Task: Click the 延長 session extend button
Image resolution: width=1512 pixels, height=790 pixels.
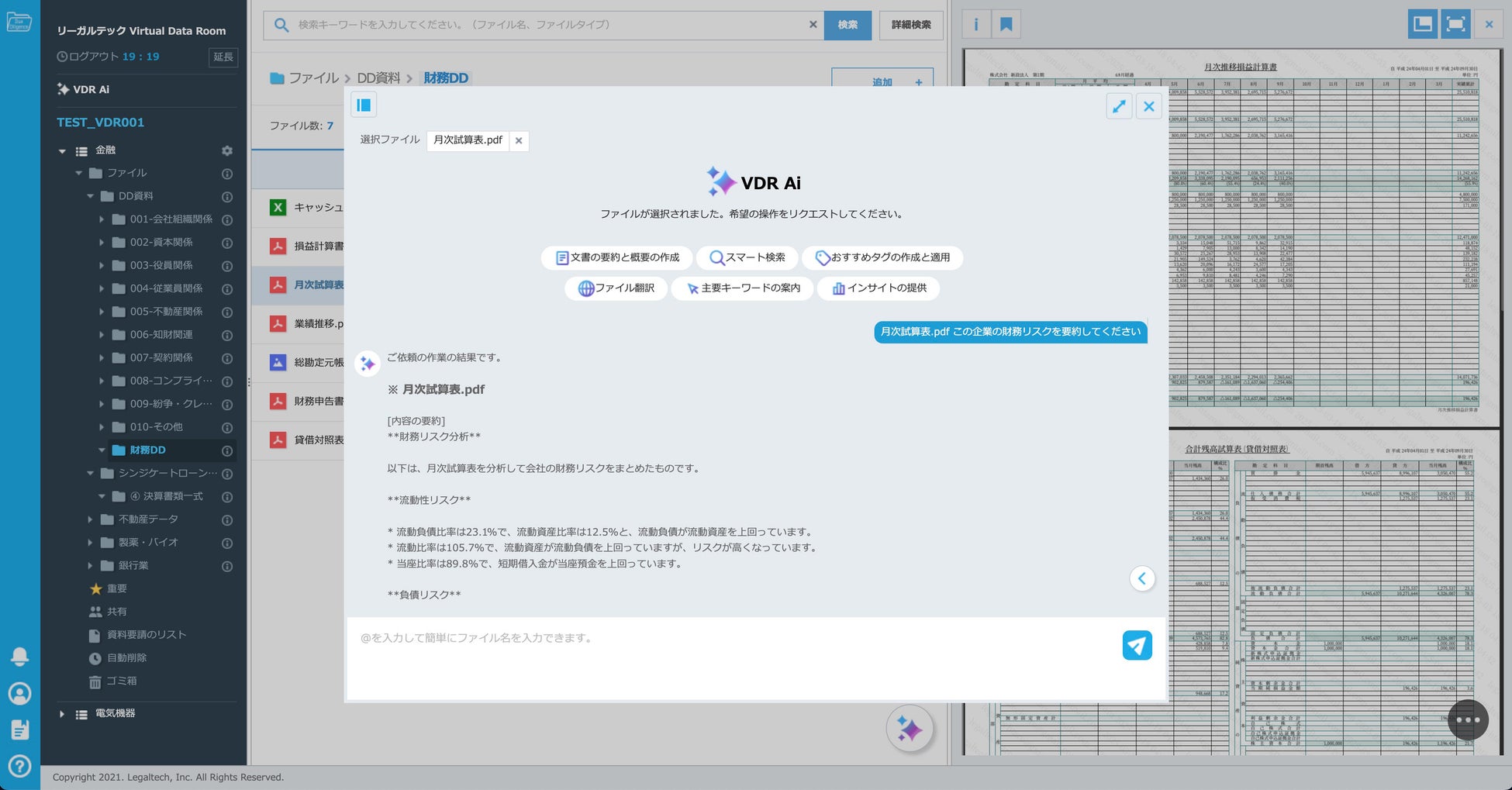Action: tap(223, 57)
